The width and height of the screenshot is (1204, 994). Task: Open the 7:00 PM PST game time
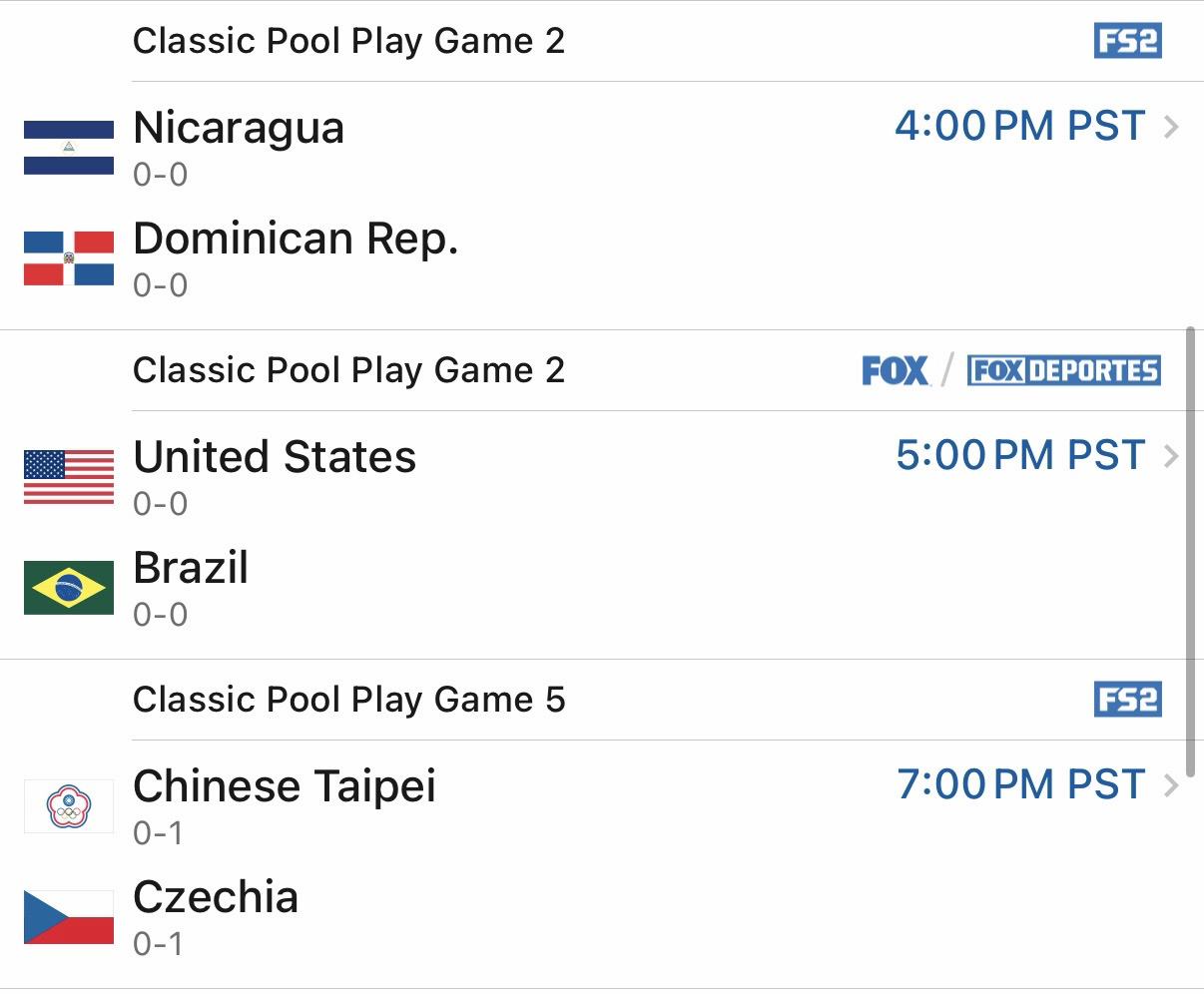click(1019, 785)
